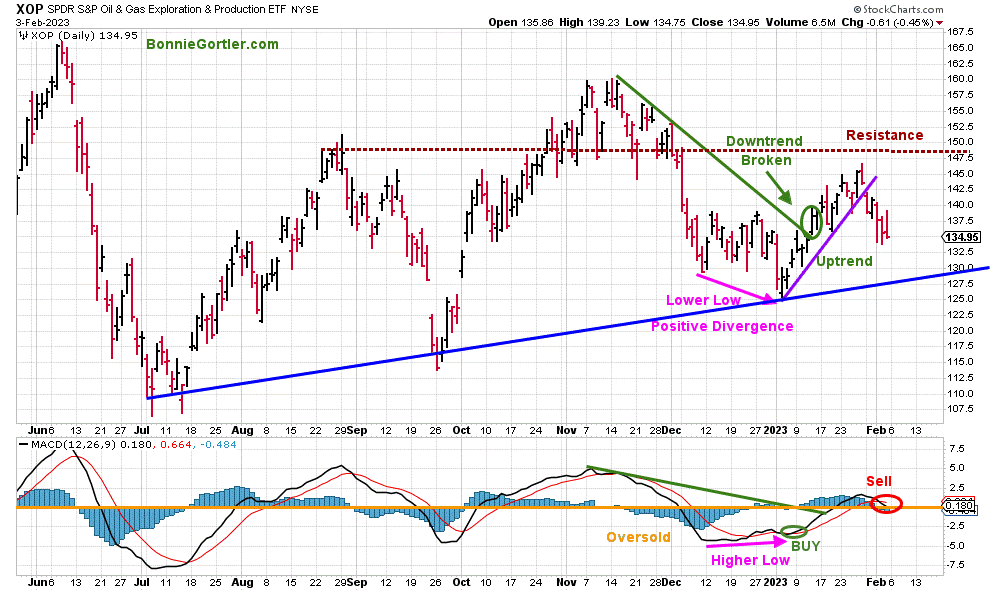The image size is (990, 591).
Task: Click the Oversold label in the MACD panel
Action: 638,537
